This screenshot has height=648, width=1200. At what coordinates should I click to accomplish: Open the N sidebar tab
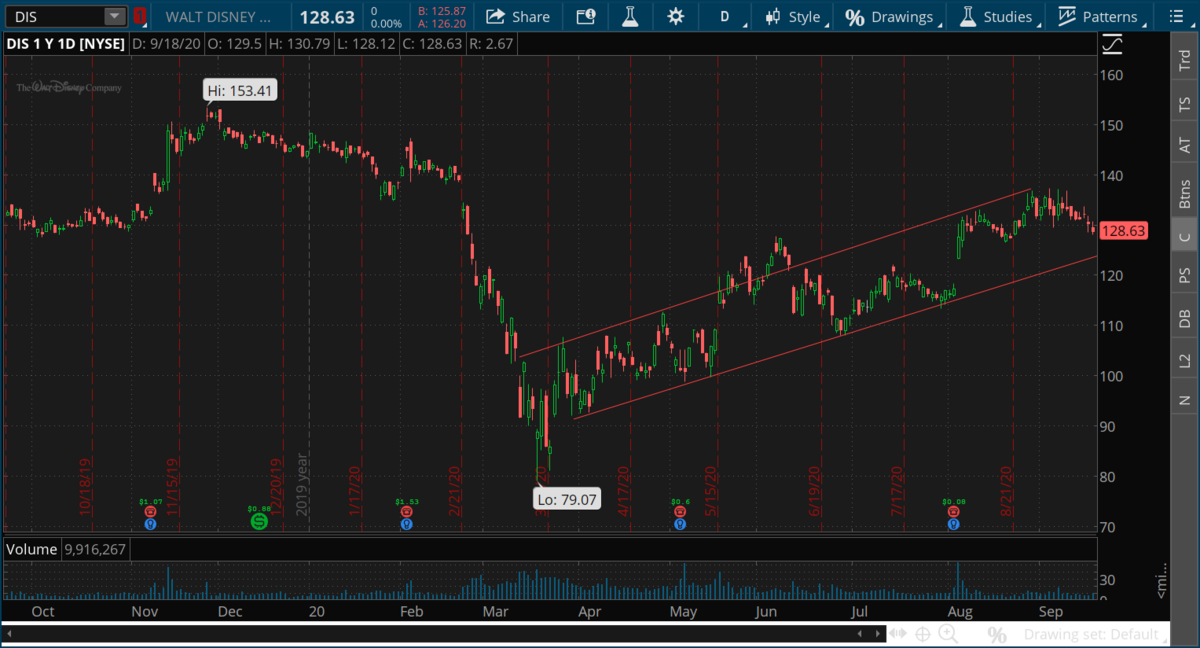[1186, 400]
